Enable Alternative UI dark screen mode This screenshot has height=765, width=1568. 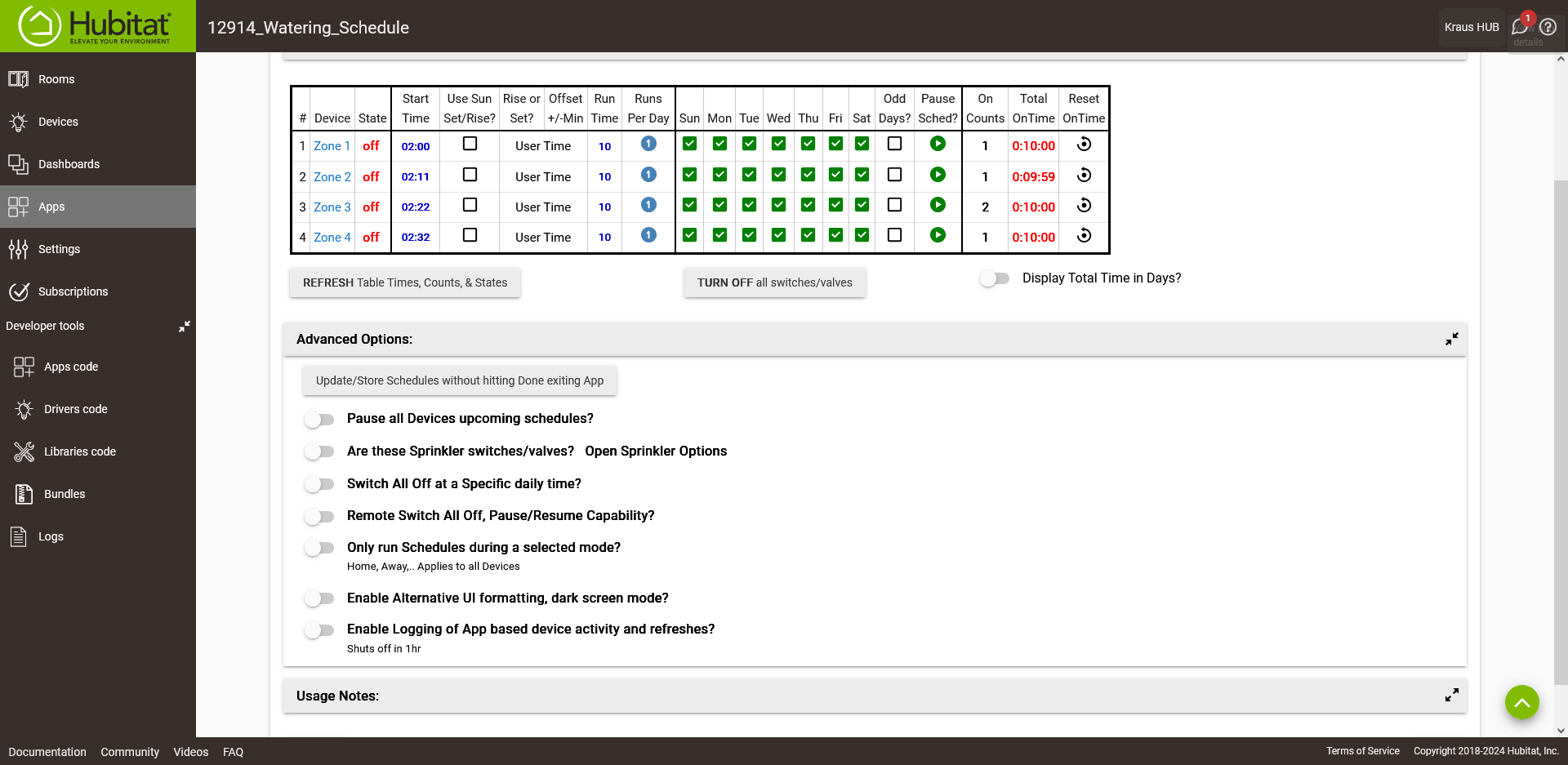pos(319,598)
